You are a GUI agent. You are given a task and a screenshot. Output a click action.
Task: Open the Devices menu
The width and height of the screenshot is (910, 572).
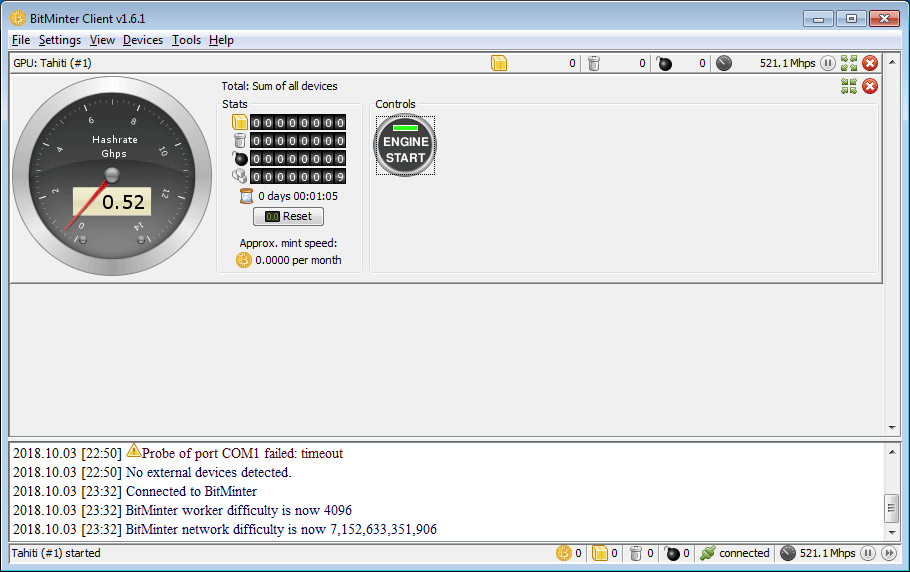click(143, 40)
